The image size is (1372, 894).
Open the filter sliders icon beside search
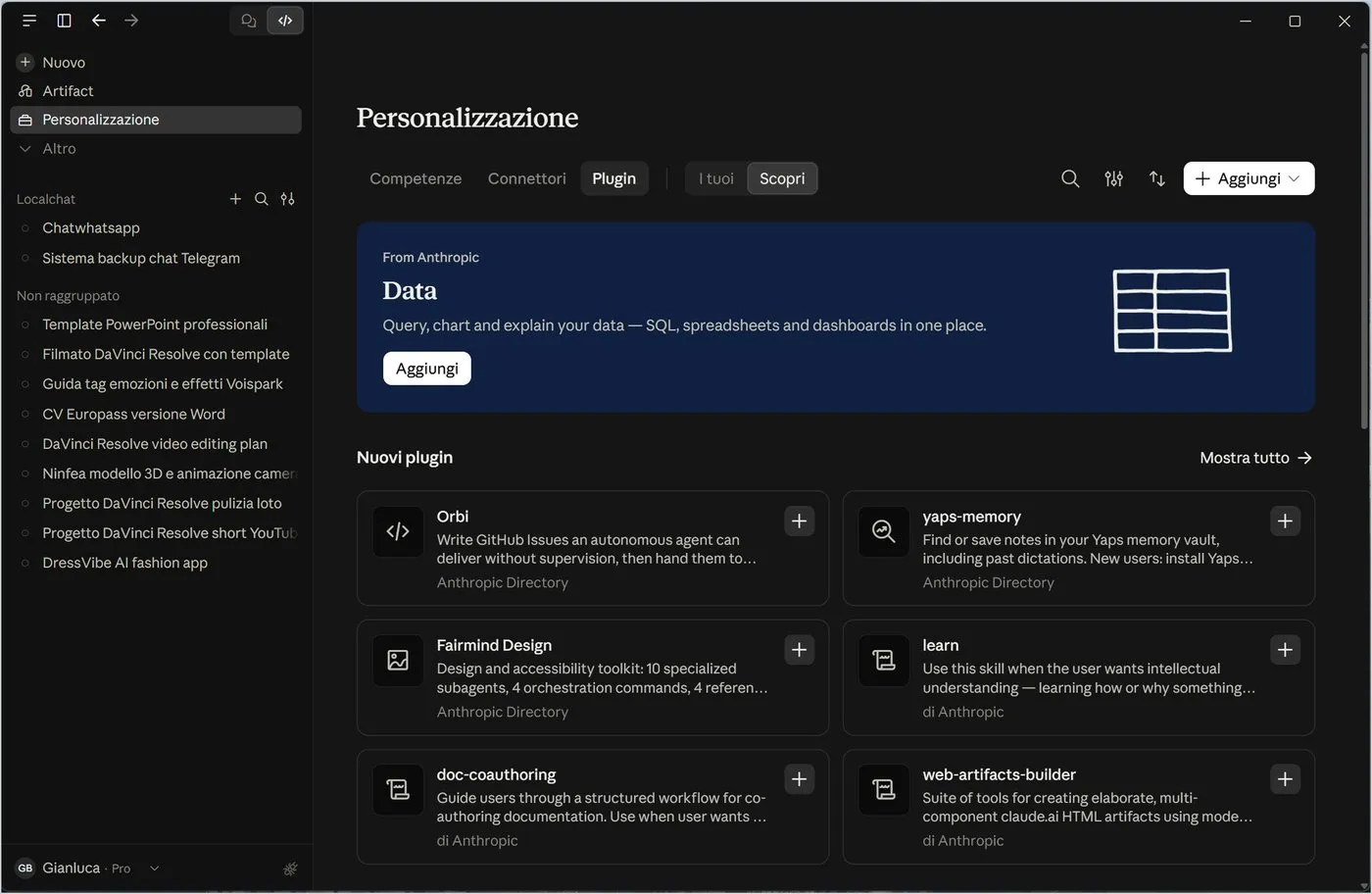[1113, 178]
